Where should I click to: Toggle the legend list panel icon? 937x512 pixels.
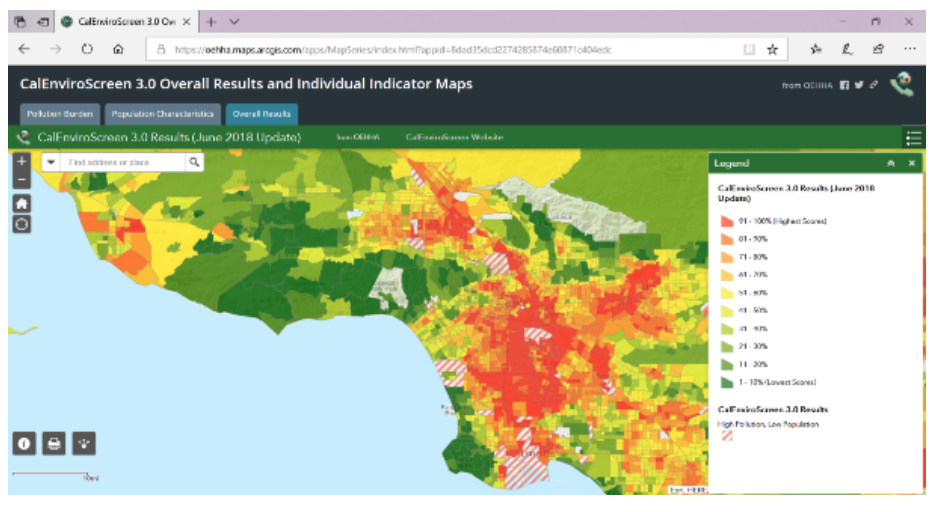click(912, 138)
